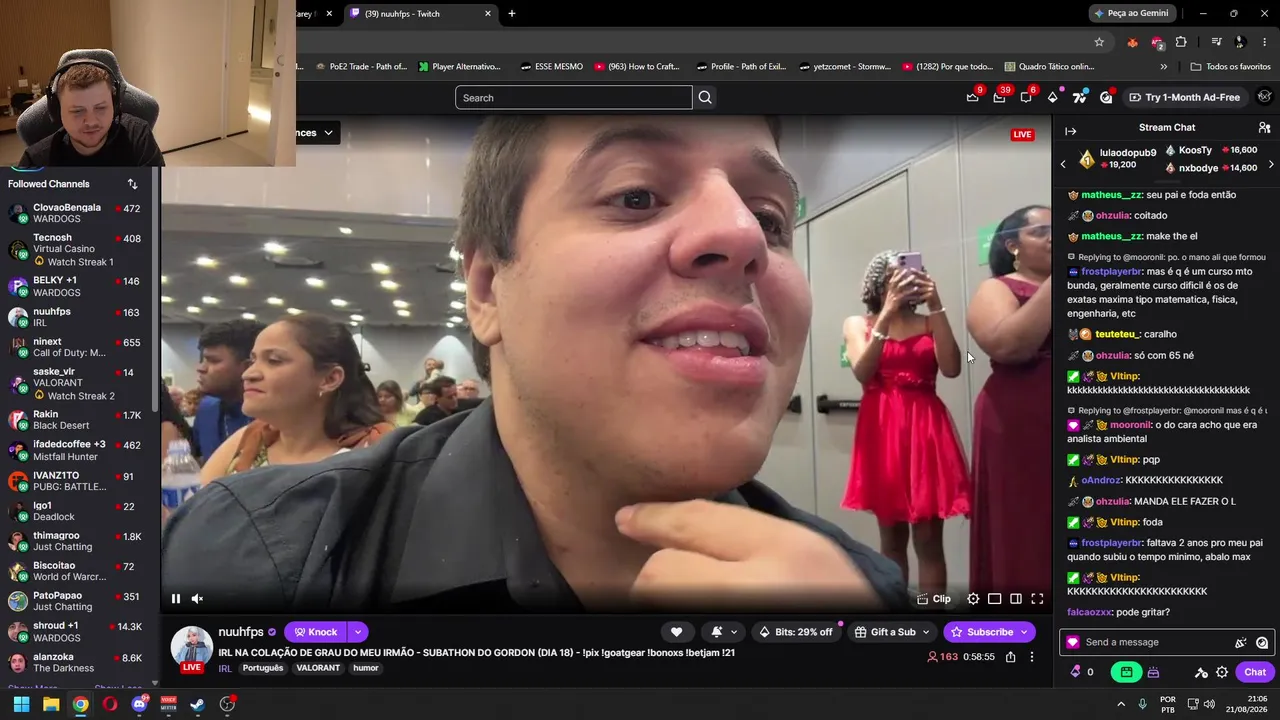Show previous gift leaderboard entries
Image resolution: width=1280 pixels, height=720 pixels.
coord(1063,164)
